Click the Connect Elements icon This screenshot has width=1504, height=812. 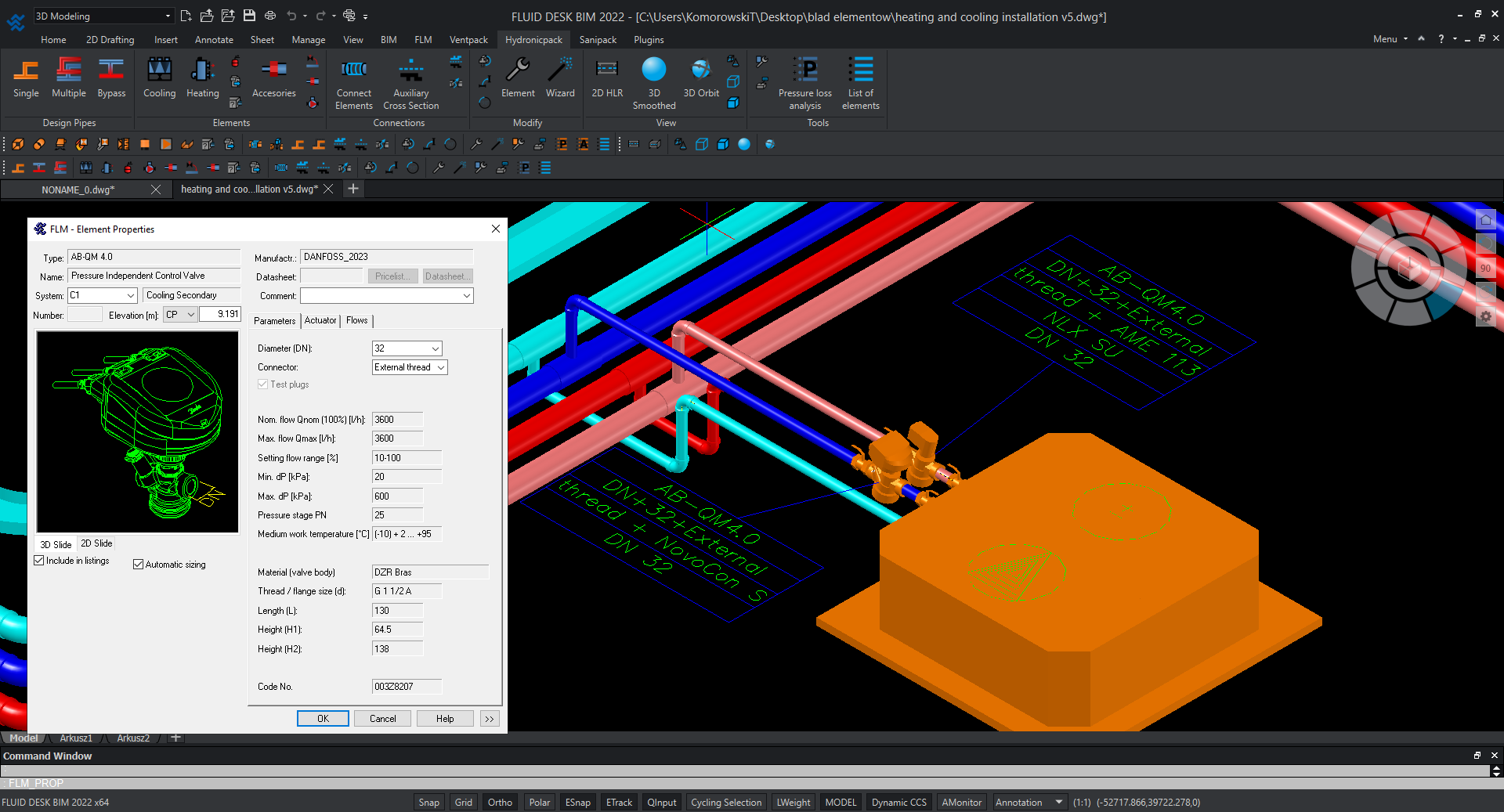(354, 78)
